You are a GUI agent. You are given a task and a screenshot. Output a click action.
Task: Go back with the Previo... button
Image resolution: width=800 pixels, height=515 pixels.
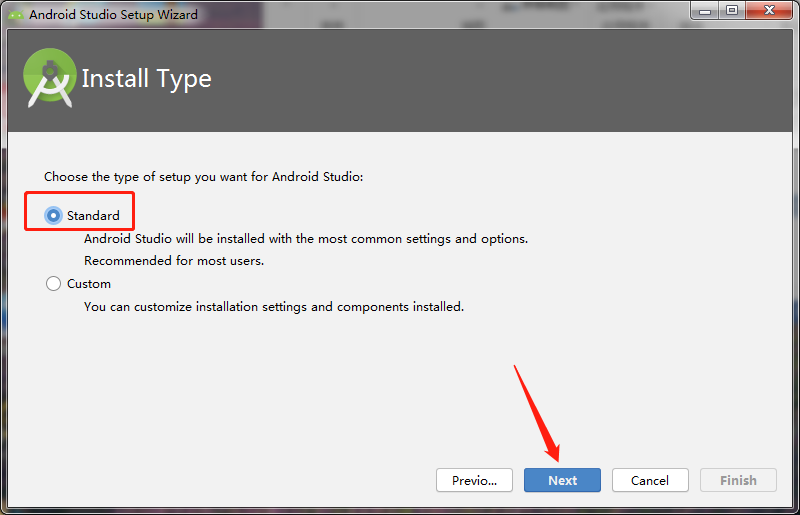[474, 480]
